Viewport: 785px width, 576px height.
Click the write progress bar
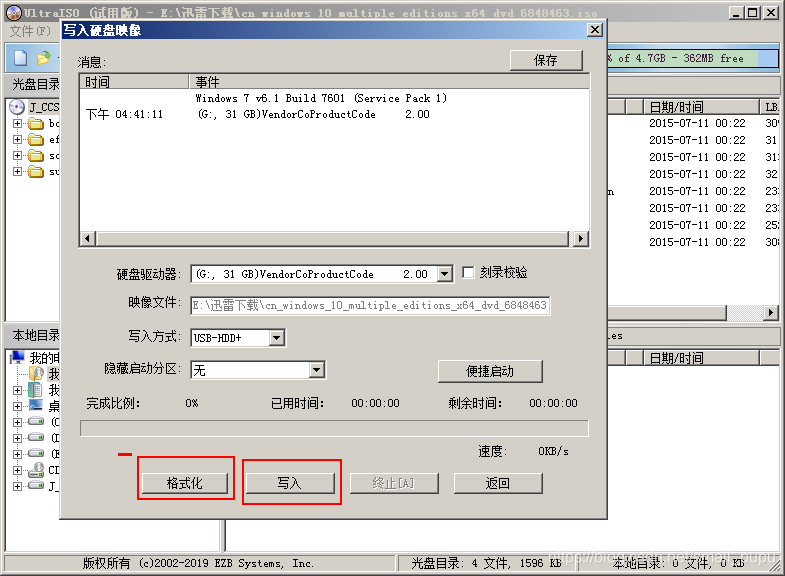(334, 428)
